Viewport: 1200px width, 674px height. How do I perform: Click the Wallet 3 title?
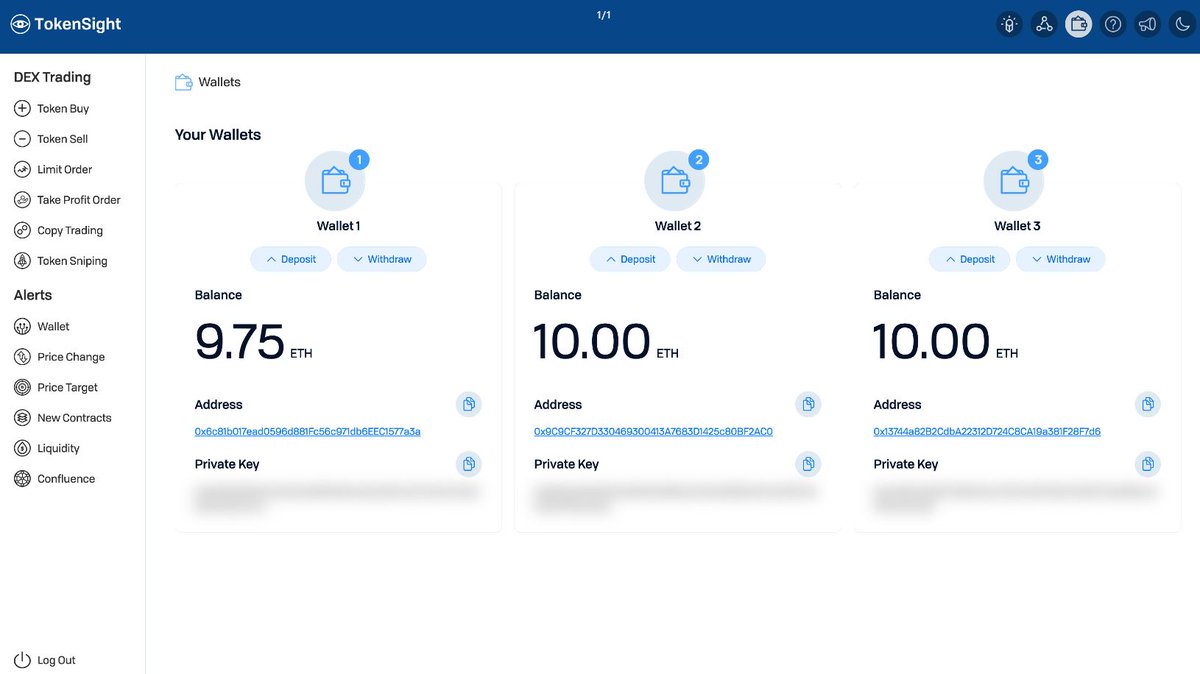click(x=1017, y=226)
